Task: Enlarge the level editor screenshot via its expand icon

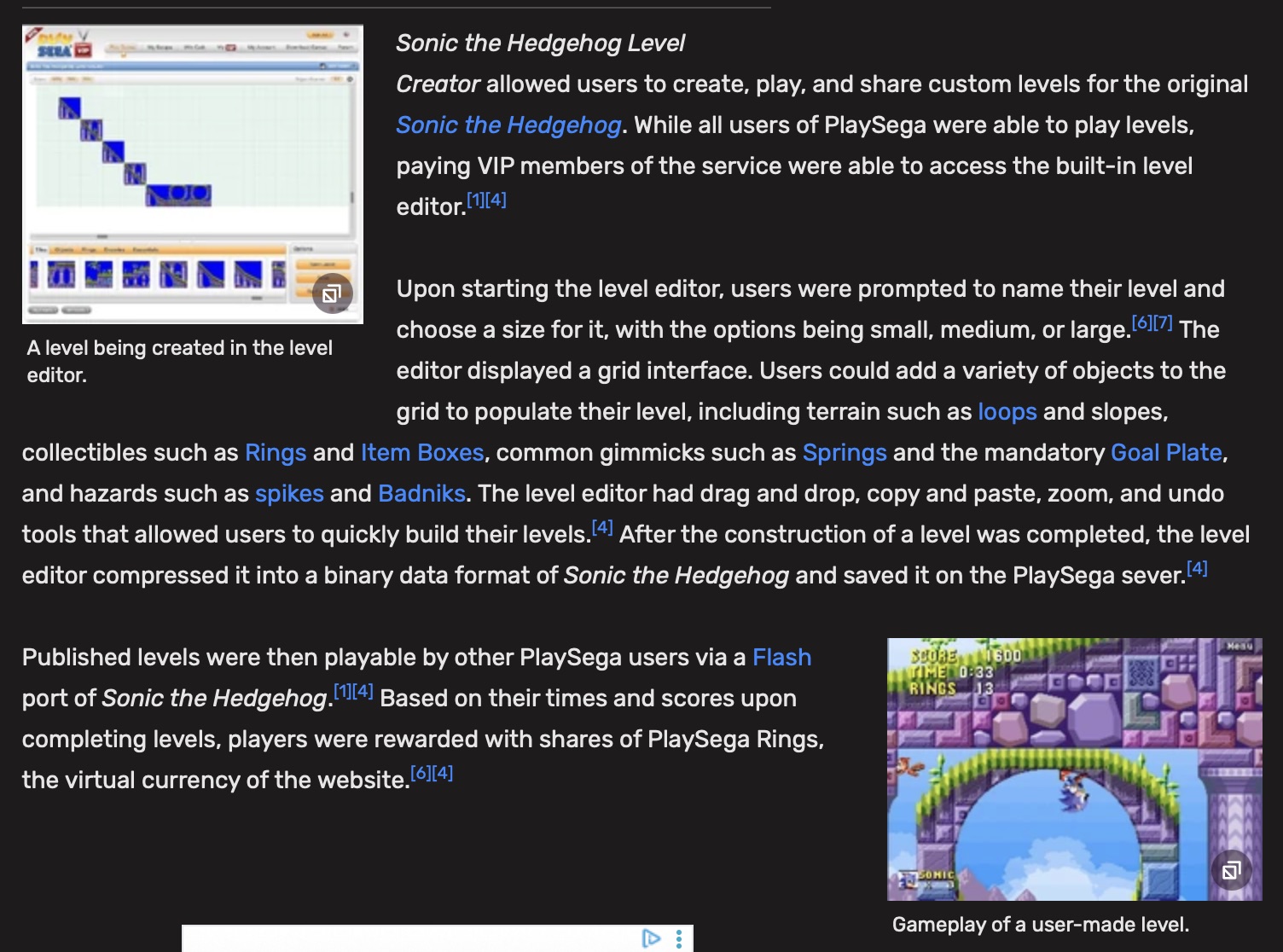Action: click(332, 294)
